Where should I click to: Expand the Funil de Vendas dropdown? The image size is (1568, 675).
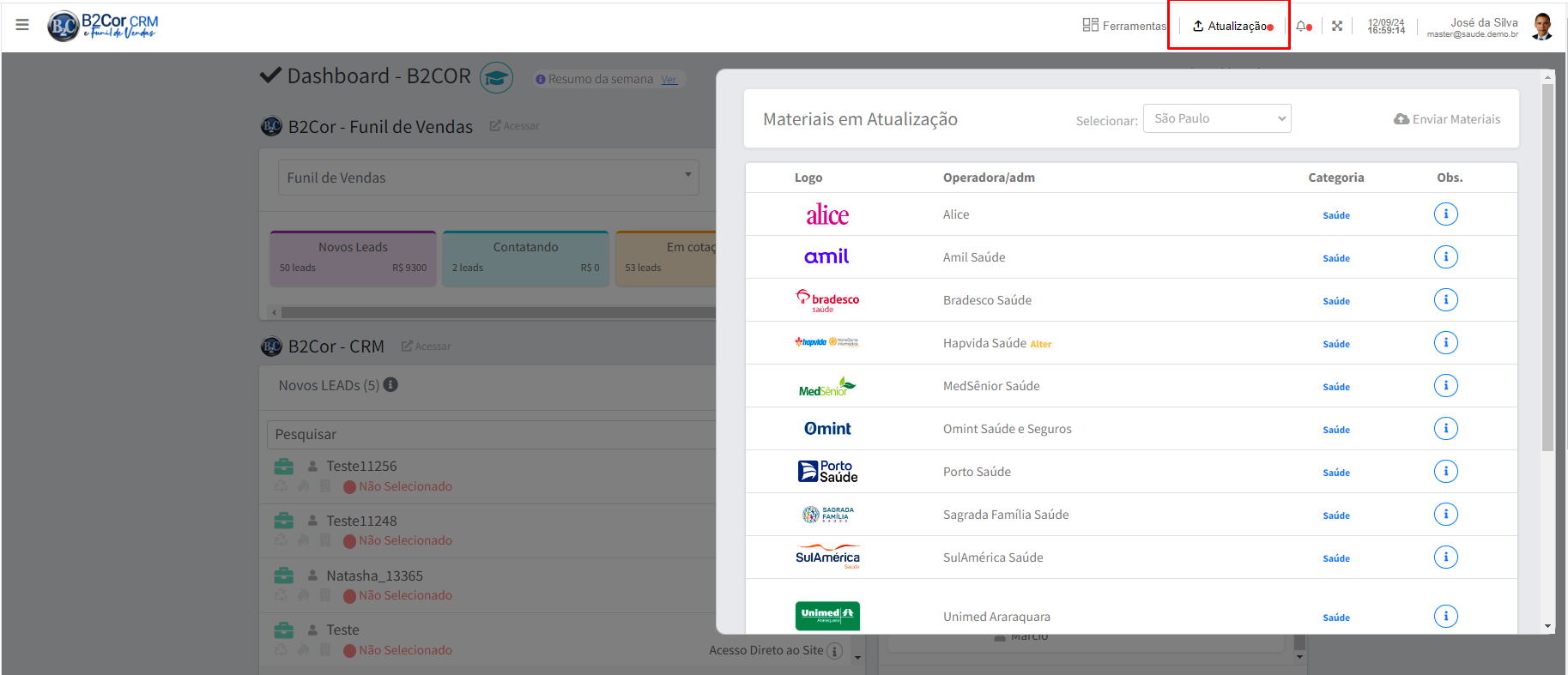[487, 178]
